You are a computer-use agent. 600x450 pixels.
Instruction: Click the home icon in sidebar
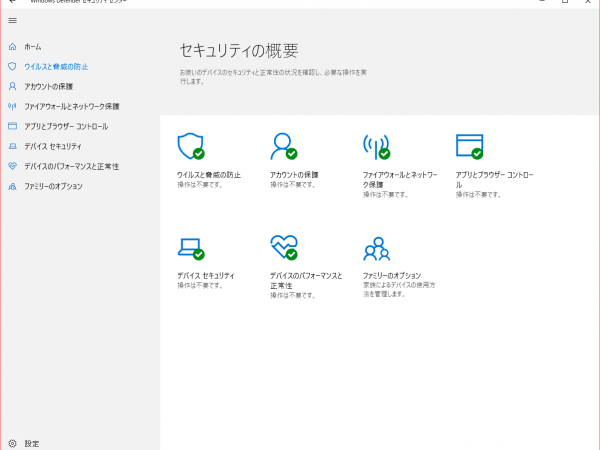pos(12,47)
